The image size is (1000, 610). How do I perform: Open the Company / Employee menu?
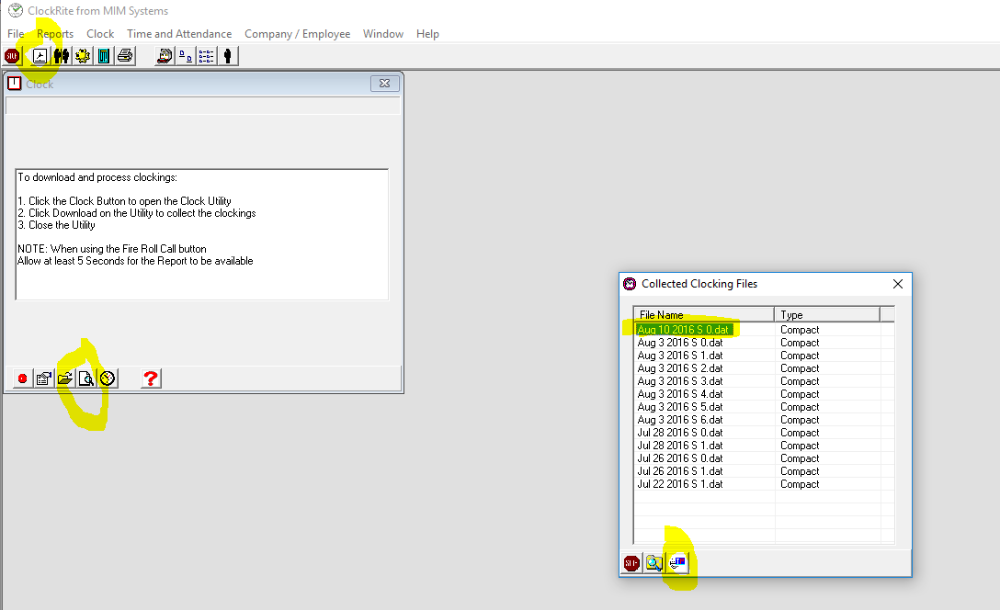[297, 33]
